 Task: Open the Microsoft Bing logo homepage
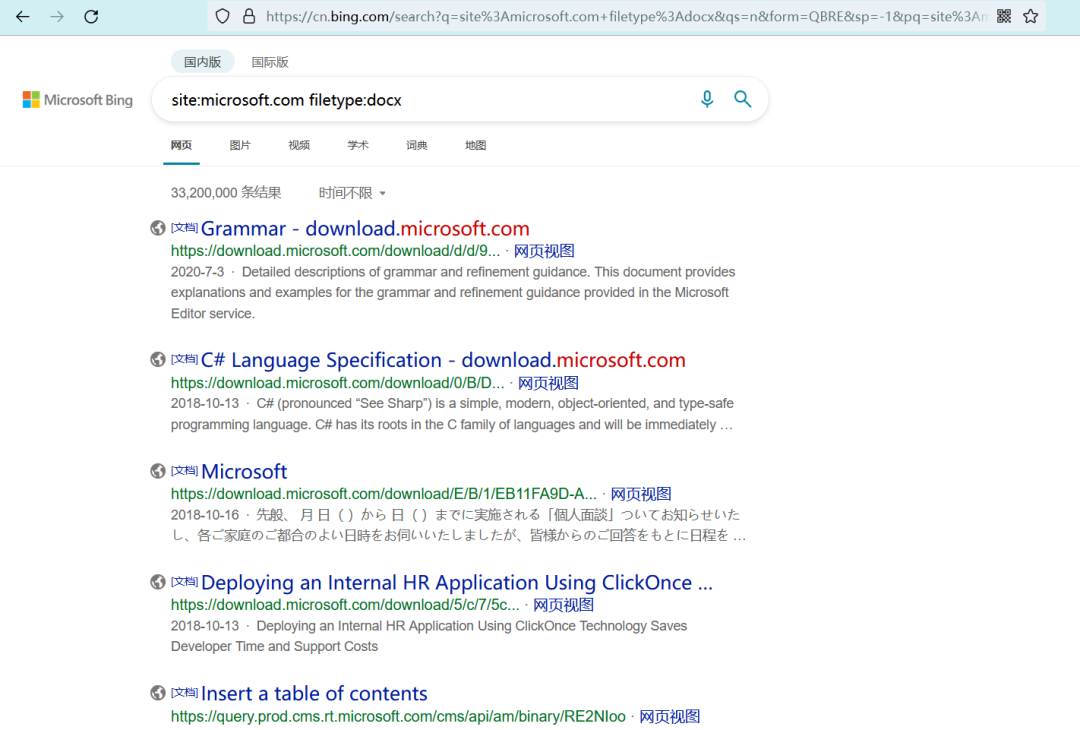pyautogui.click(x=78, y=100)
